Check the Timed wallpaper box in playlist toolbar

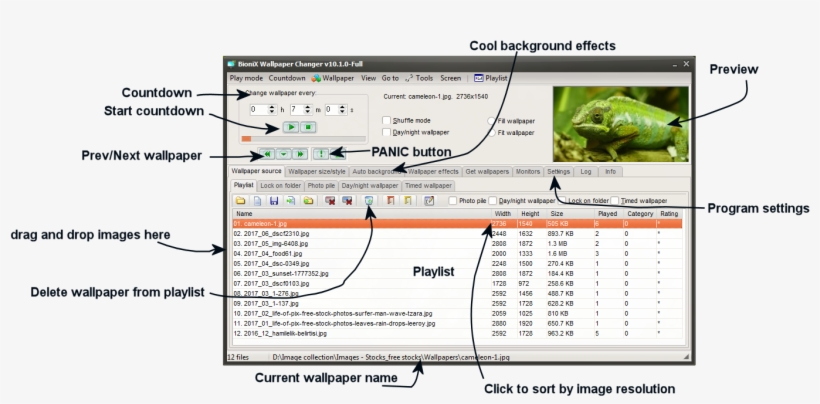click(615, 201)
